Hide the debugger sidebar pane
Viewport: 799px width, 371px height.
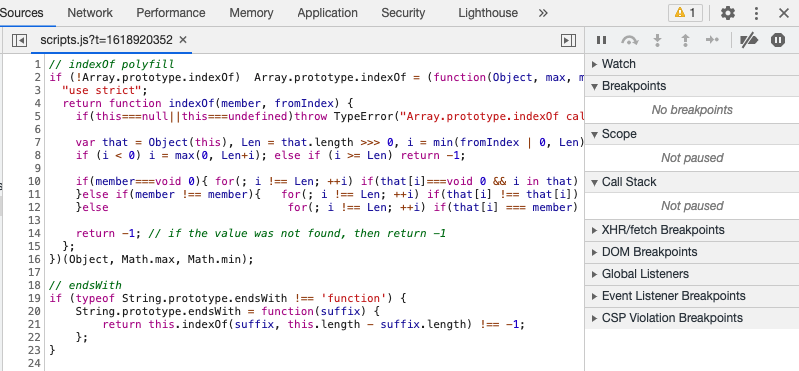[x=568, y=40]
